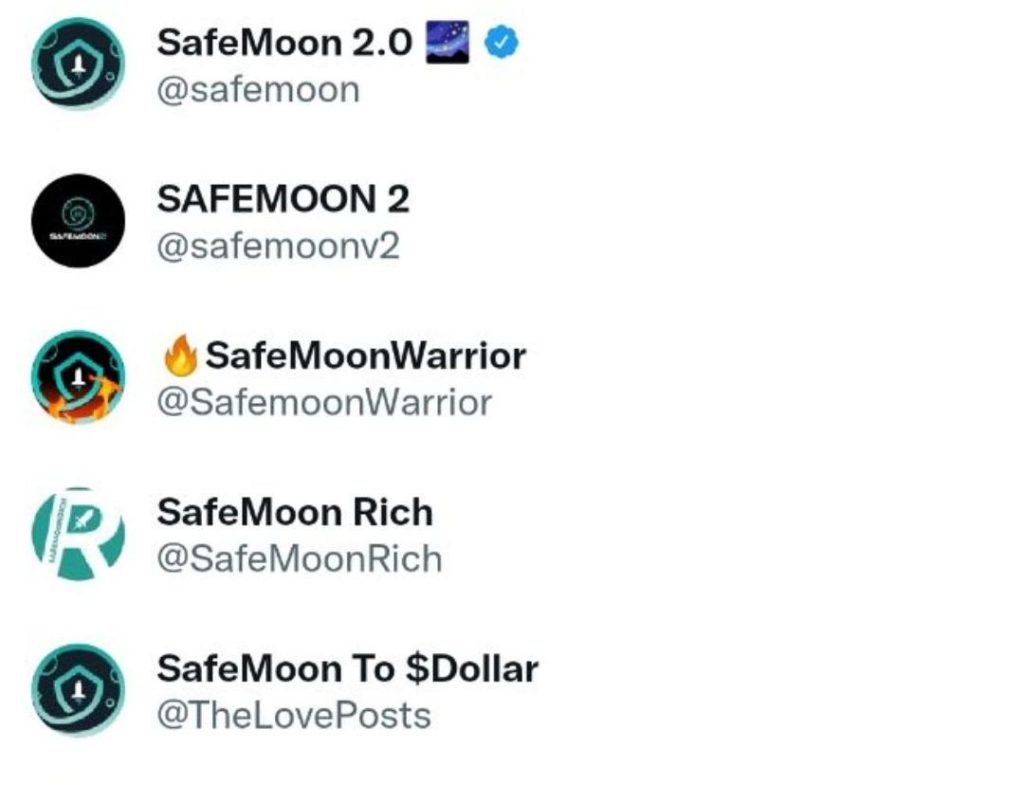The height and width of the screenshot is (785, 1024).
Task: Open the SafeMoon To $Dollar display name
Action: [x=347, y=669]
